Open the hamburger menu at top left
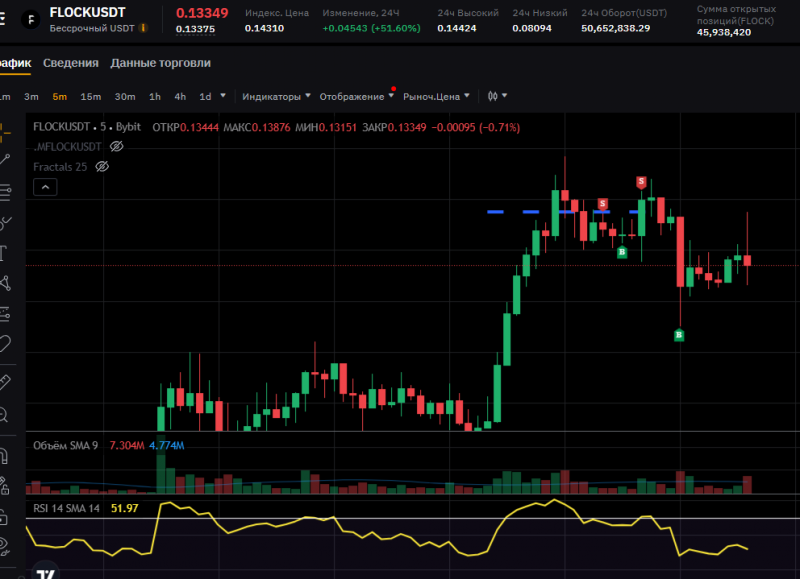 pyautogui.click(x=3, y=19)
